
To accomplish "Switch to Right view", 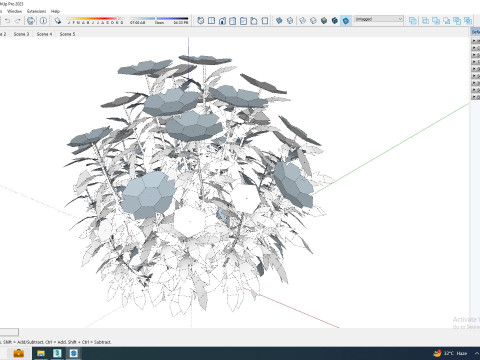I will (x=233, y=21).
